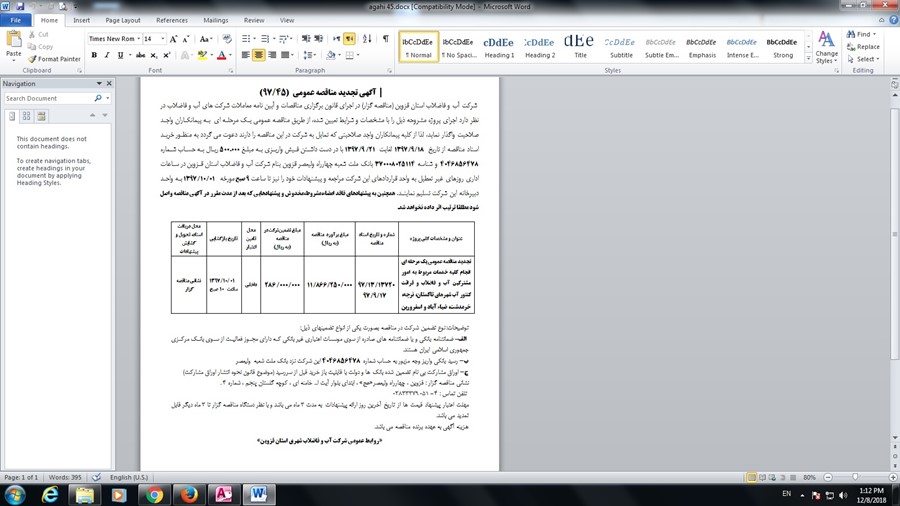
Task: Click the Change Styles icon
Action: 826,47
